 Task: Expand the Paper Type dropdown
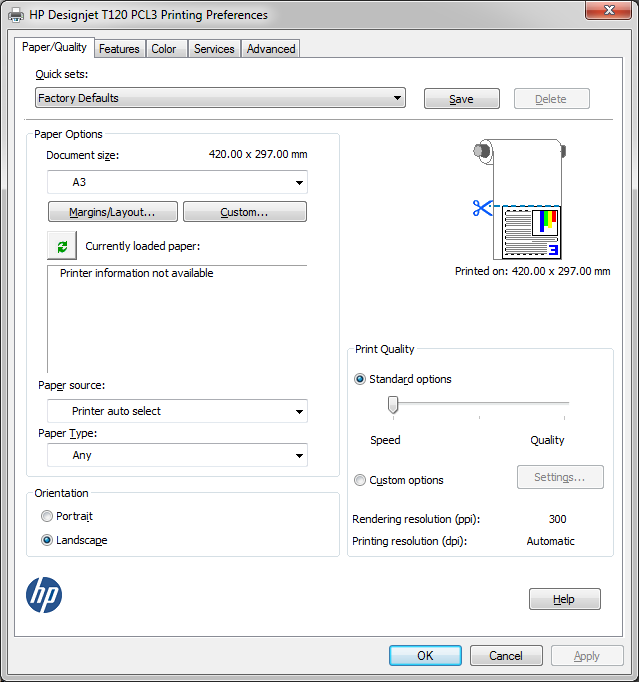(177, 455)
